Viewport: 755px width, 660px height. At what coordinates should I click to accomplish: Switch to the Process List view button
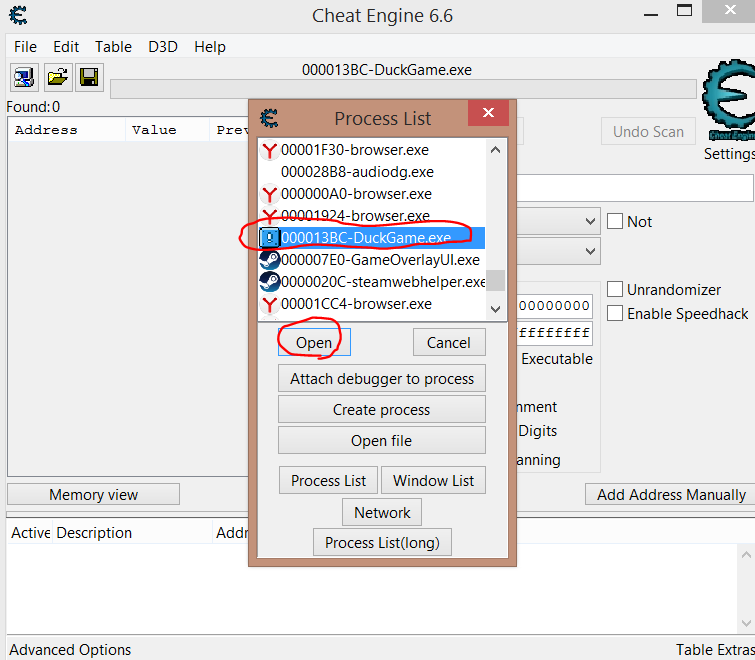328,480
